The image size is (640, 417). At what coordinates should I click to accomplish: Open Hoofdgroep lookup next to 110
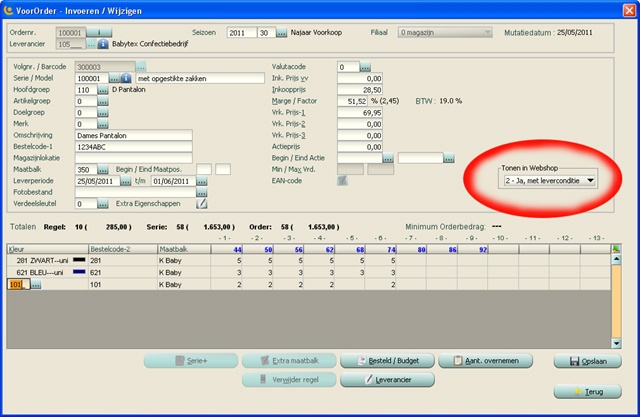tap(103, 90)
